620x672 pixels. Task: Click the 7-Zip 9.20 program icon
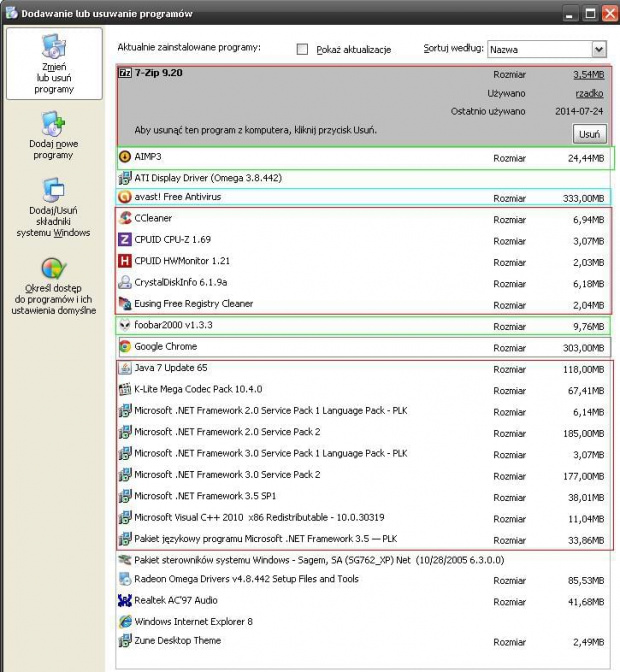pyautogui.click(x=125, y=73)
